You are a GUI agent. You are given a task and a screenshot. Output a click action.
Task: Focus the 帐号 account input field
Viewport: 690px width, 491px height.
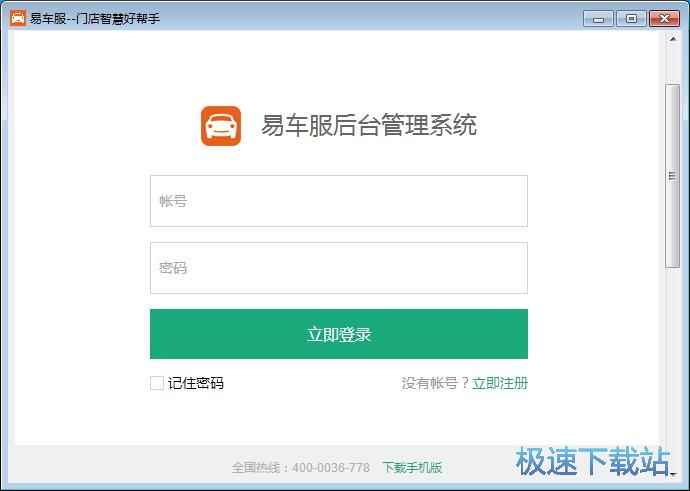click(339, 201)
